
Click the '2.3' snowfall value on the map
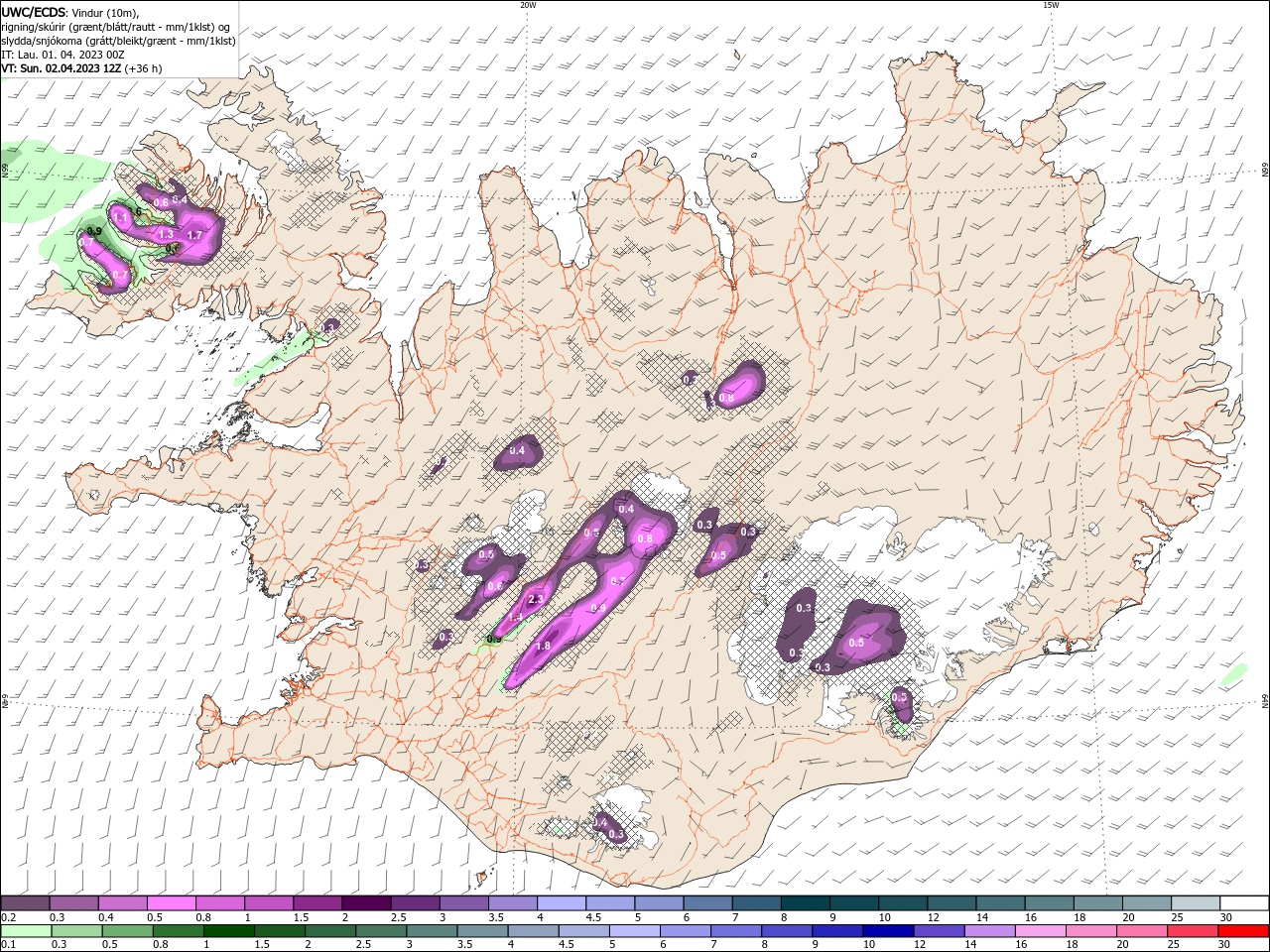(x=536, y=599)
